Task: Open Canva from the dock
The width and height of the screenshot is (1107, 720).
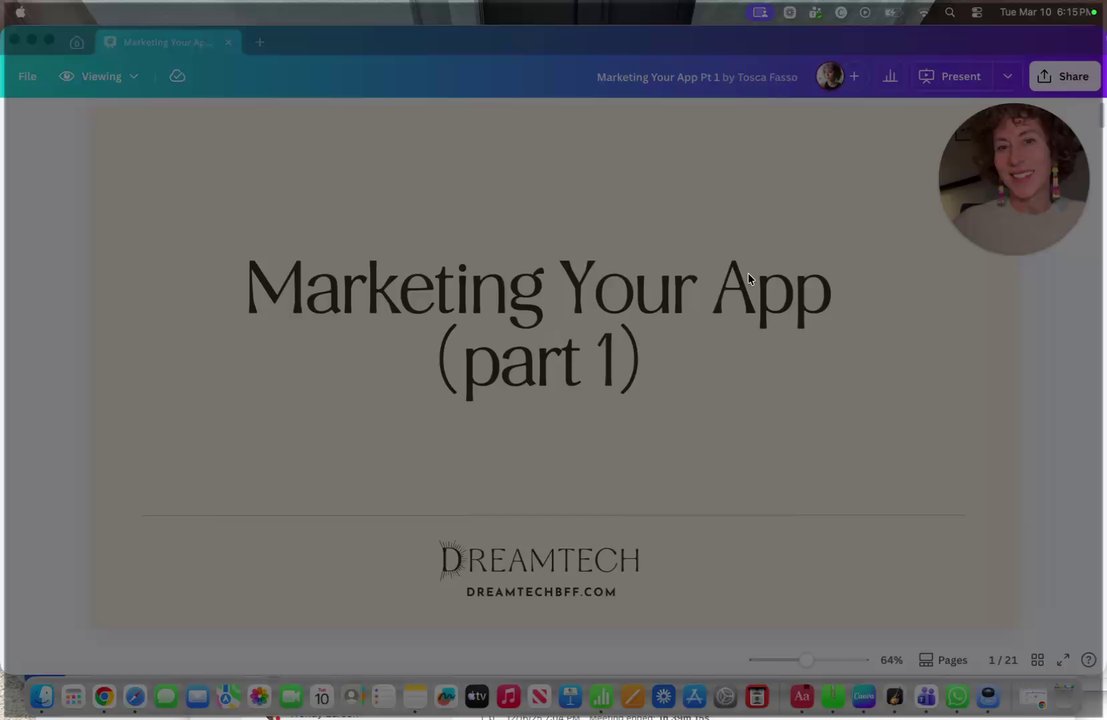Action: click(x=863, y=697)
